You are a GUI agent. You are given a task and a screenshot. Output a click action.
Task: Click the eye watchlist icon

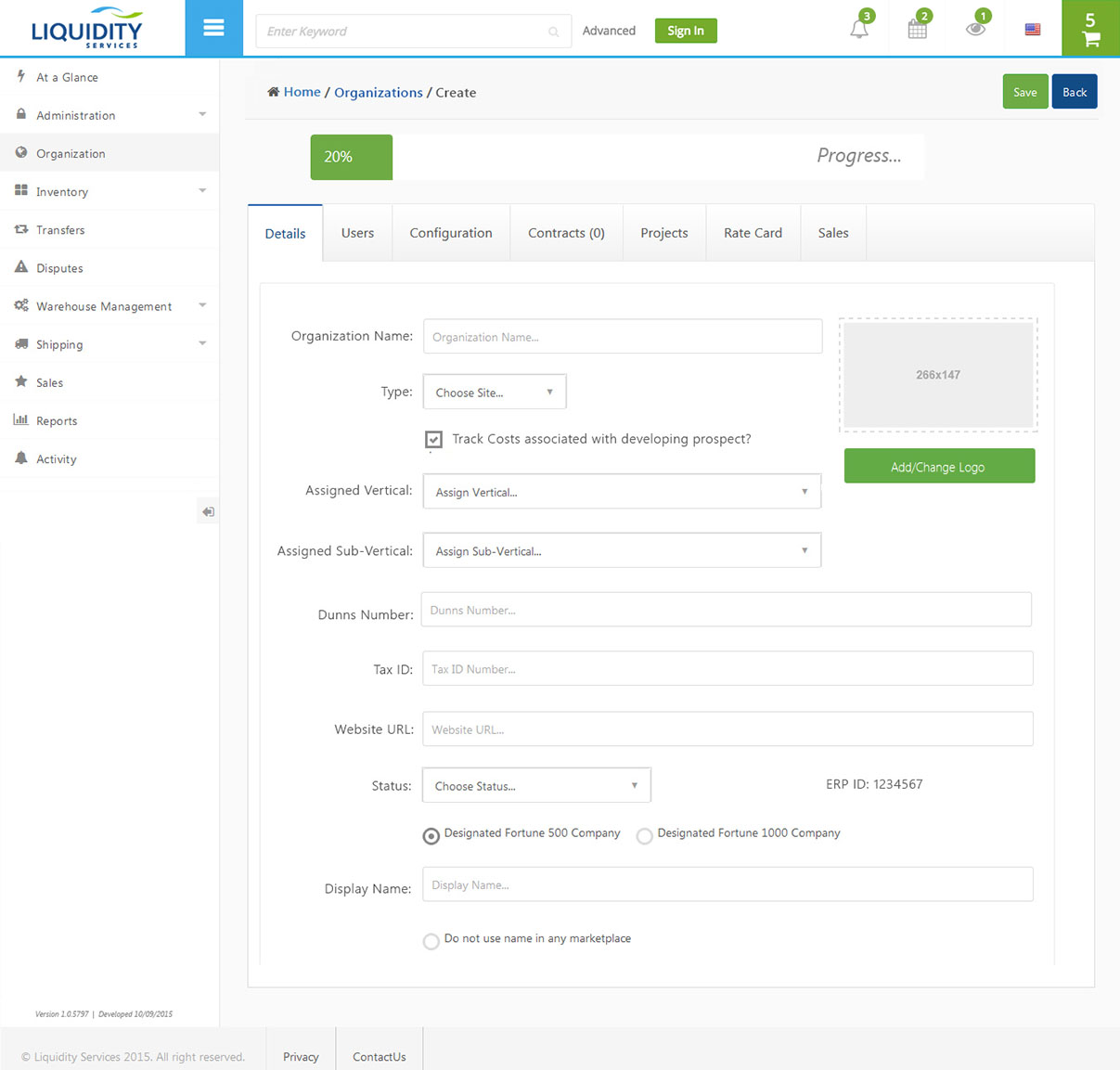[974, 29]
